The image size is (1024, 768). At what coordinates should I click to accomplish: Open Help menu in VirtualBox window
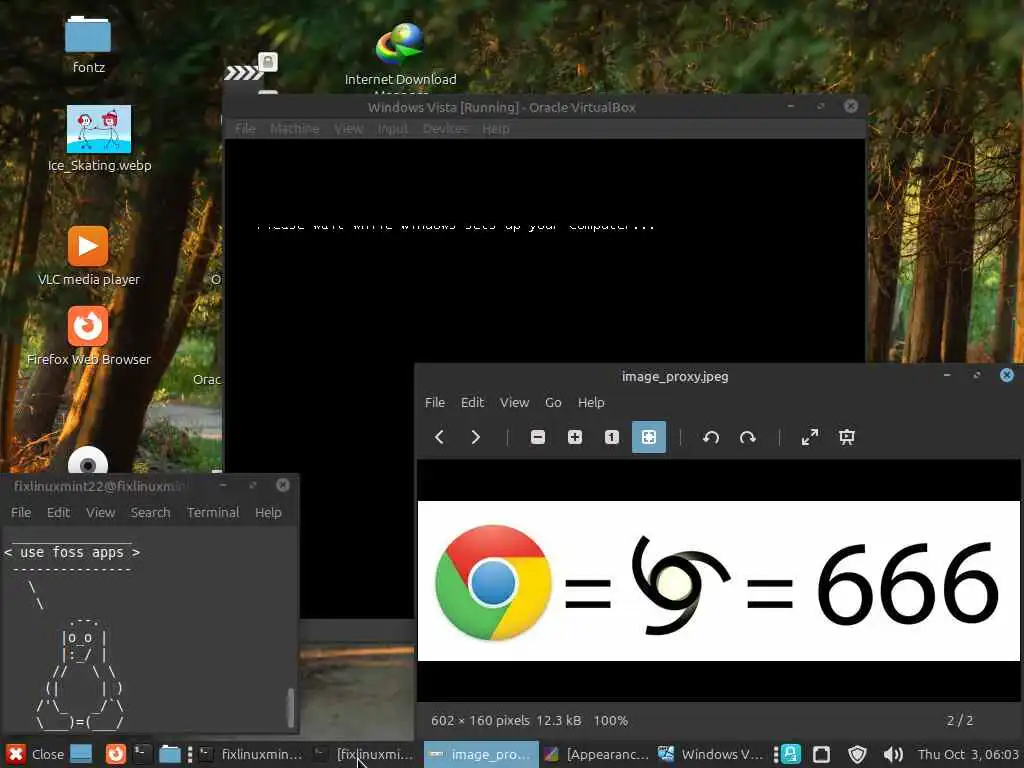point(496,129)
